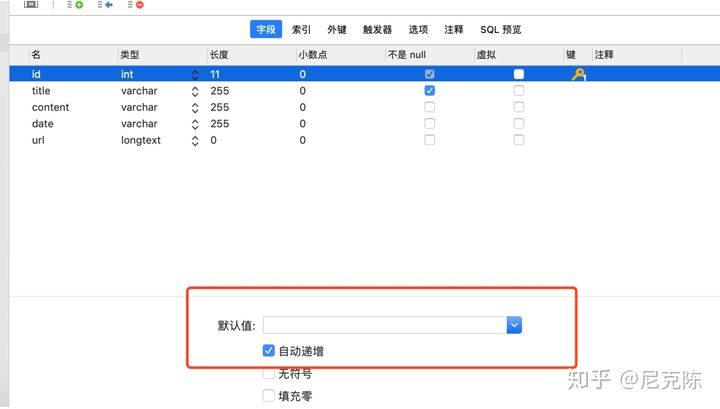Enable 虚拟 checkbox for title row

pyautogui.click(x=519, y=90)
